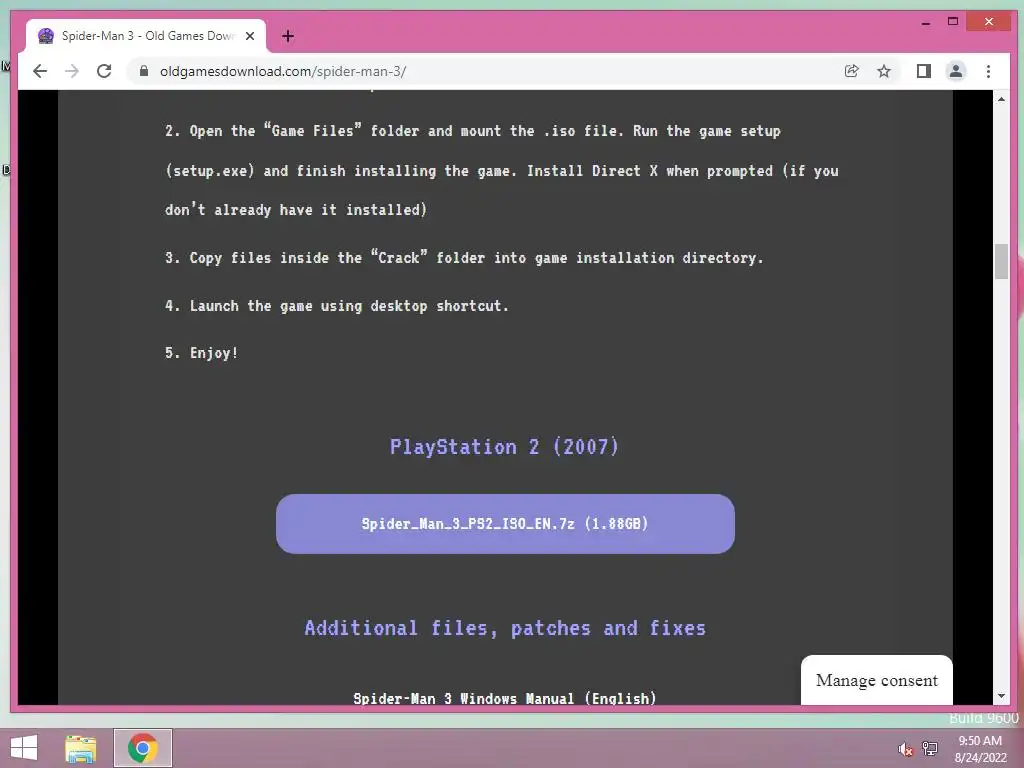This screenshot has width=1024, height=768.
Task: Maximize the Chrome window
Action: pos(953,22)
